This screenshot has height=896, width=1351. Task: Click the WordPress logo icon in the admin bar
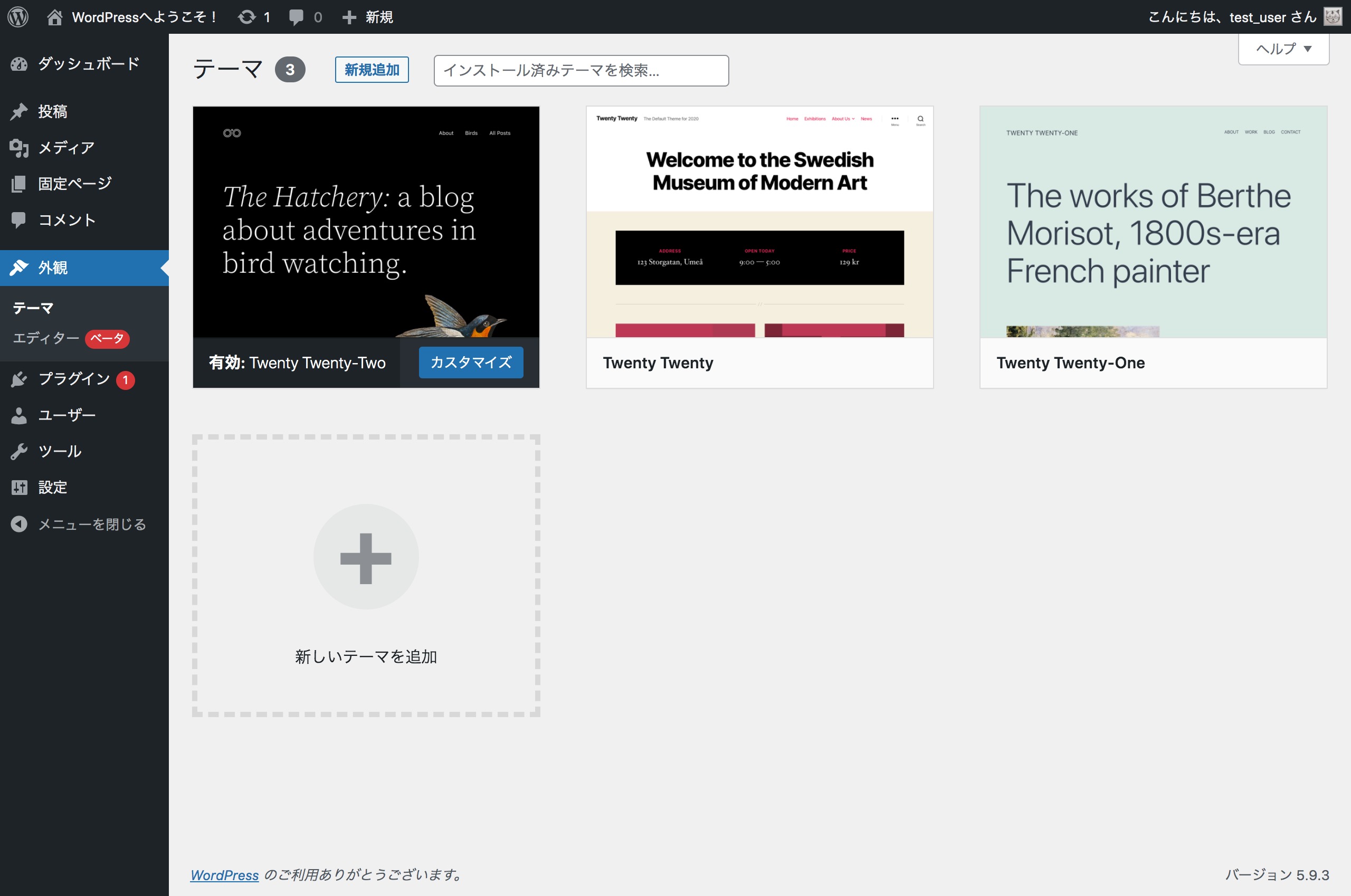pyautogui.click(x=18, y=16)
